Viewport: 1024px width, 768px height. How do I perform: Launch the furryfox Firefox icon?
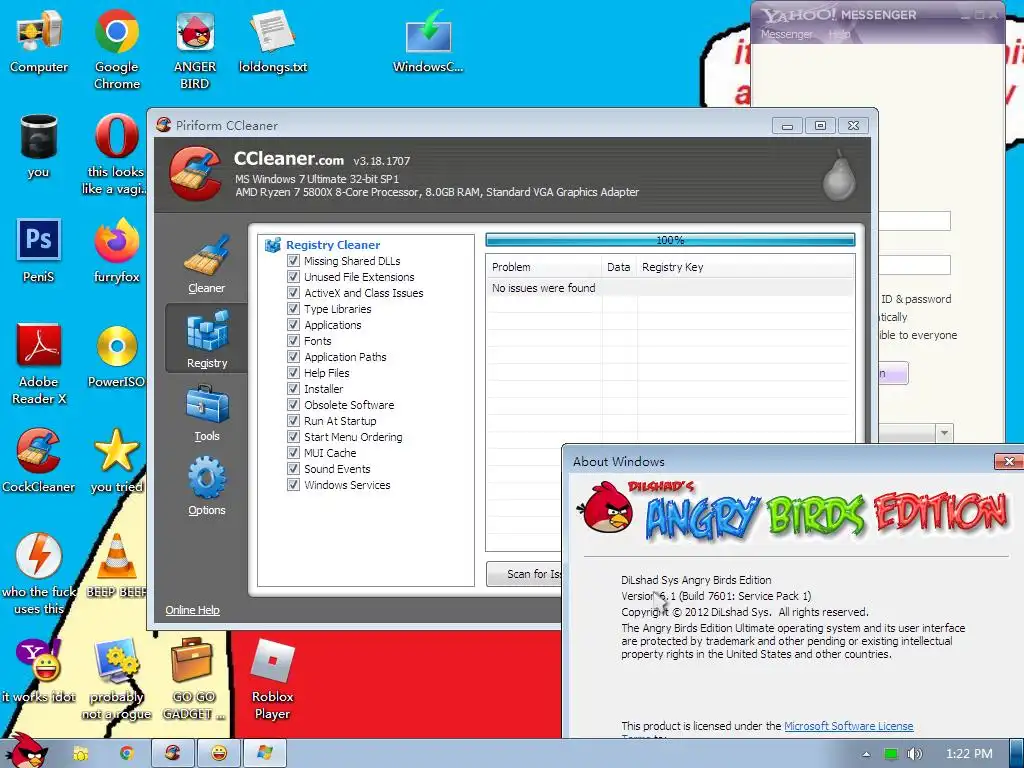(116, 249)
